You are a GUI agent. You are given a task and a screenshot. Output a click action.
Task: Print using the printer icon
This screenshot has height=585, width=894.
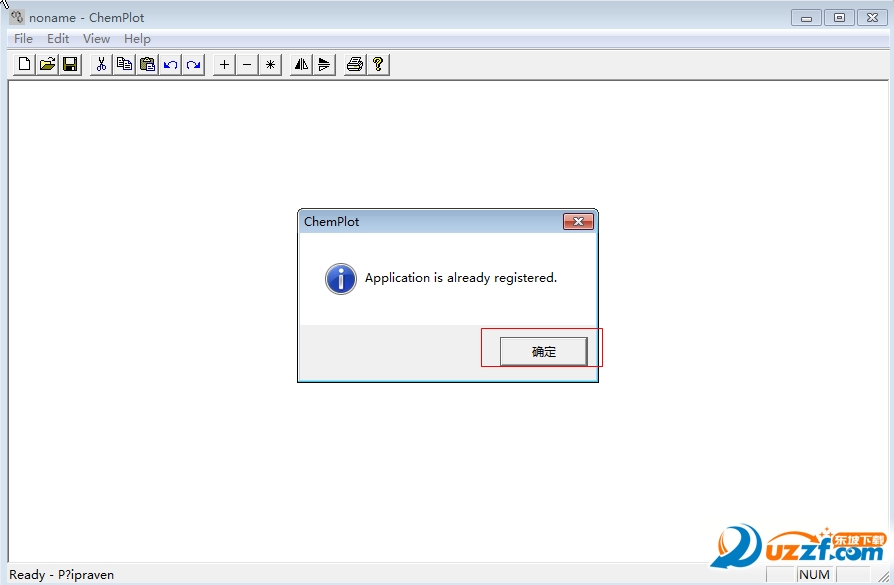[x=354, y=65]
